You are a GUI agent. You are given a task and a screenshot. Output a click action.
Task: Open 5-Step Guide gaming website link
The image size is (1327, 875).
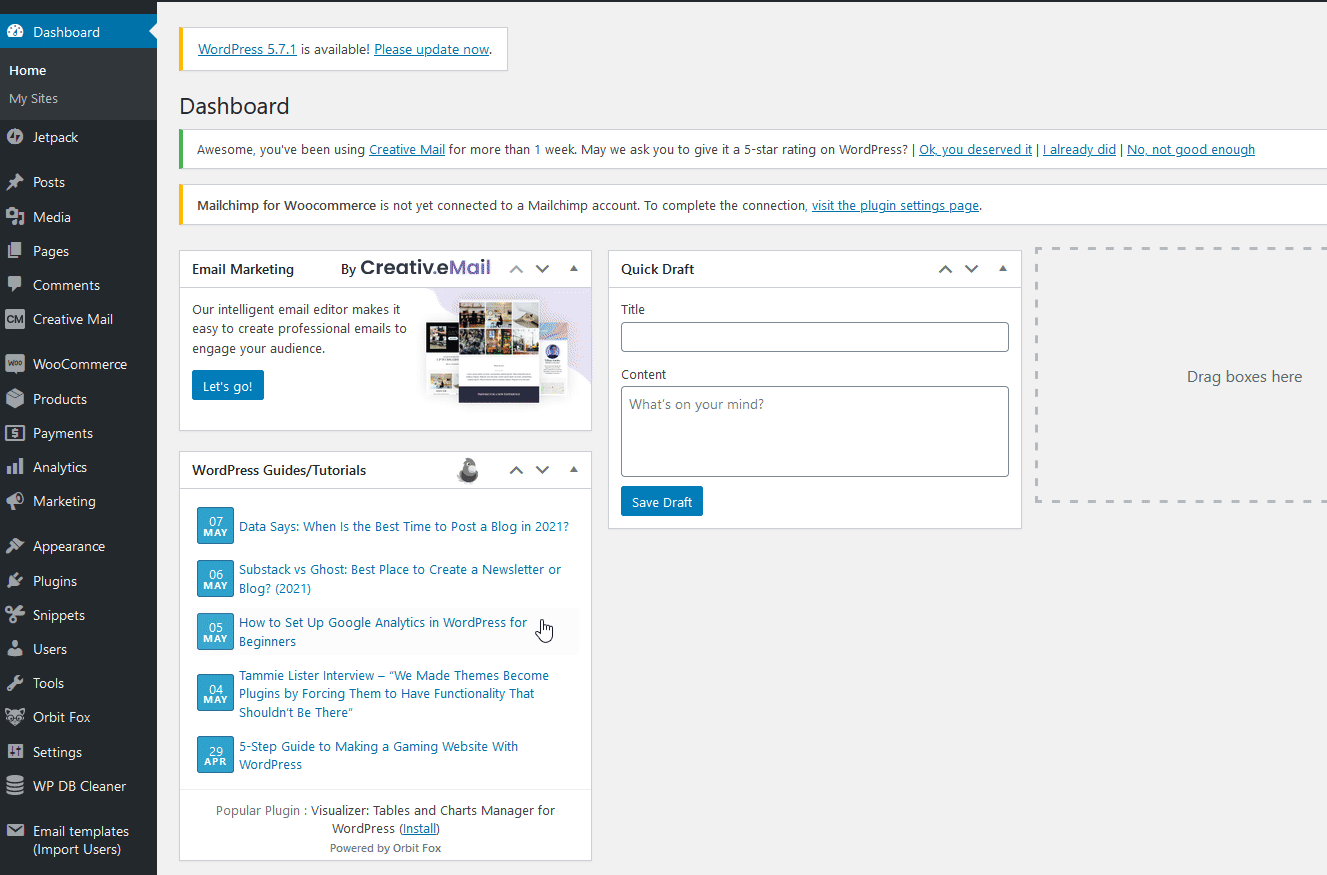pos(378,755)
